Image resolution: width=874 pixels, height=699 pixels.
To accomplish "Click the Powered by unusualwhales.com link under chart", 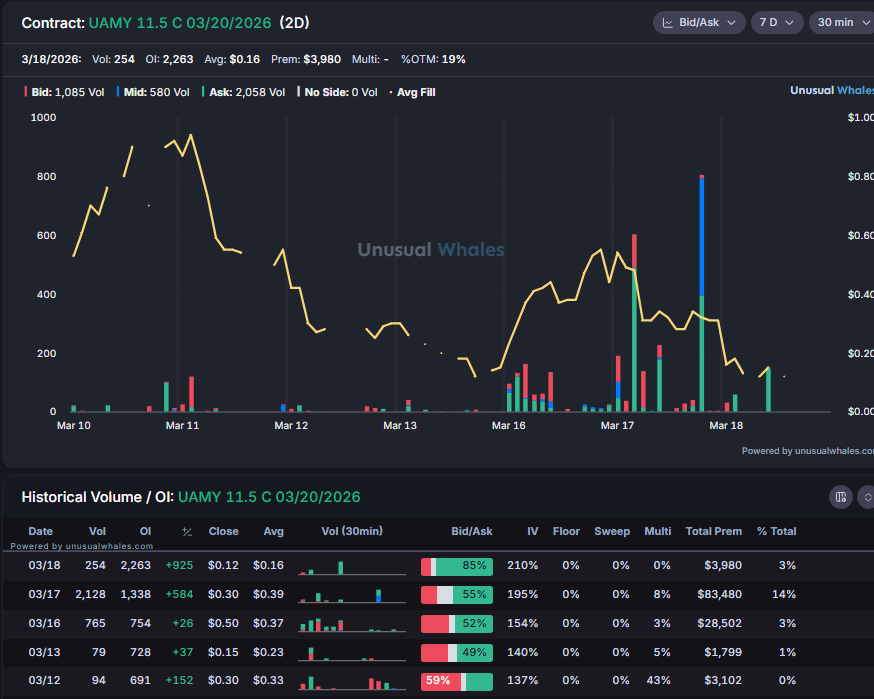I will pyautogui.click(x=808, y=451).
